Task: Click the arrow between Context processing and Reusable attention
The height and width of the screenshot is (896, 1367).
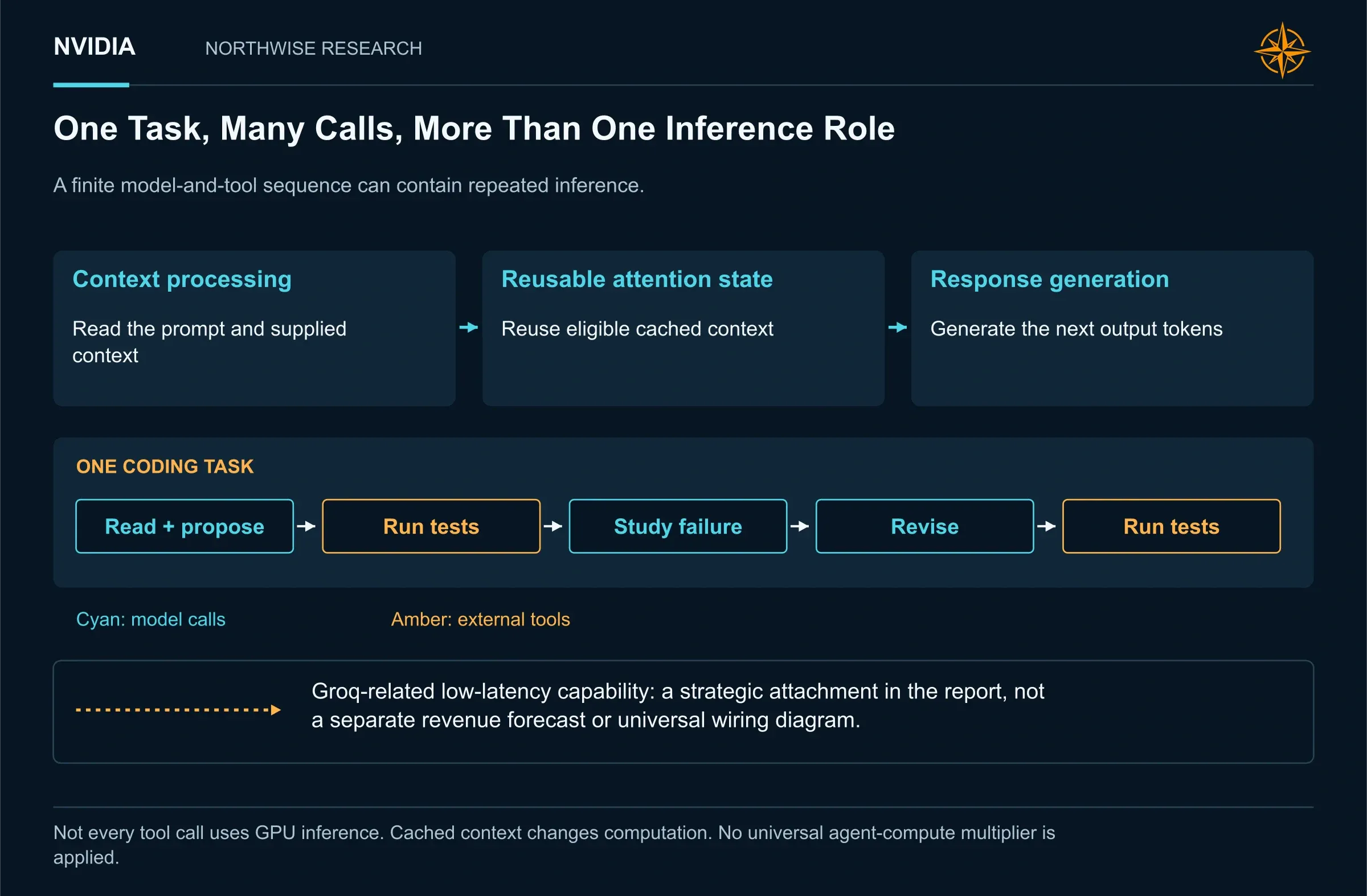Action: click(469, 328)
